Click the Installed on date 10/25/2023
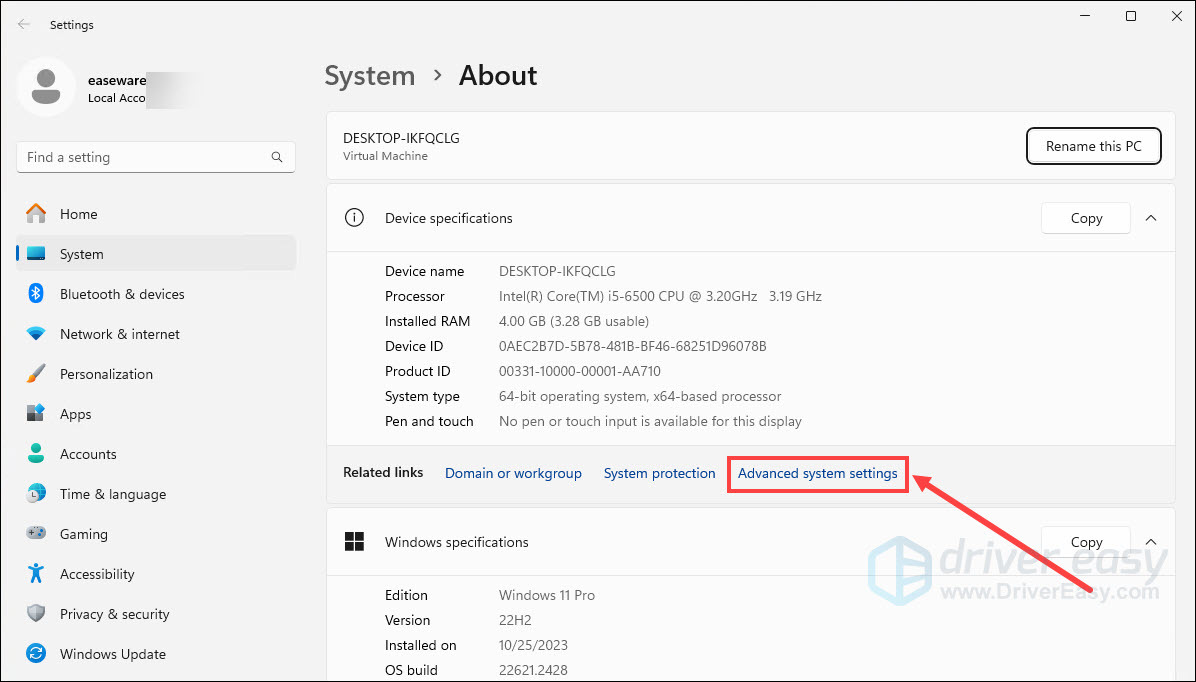 pyautogui.click(x=533, y=645)
